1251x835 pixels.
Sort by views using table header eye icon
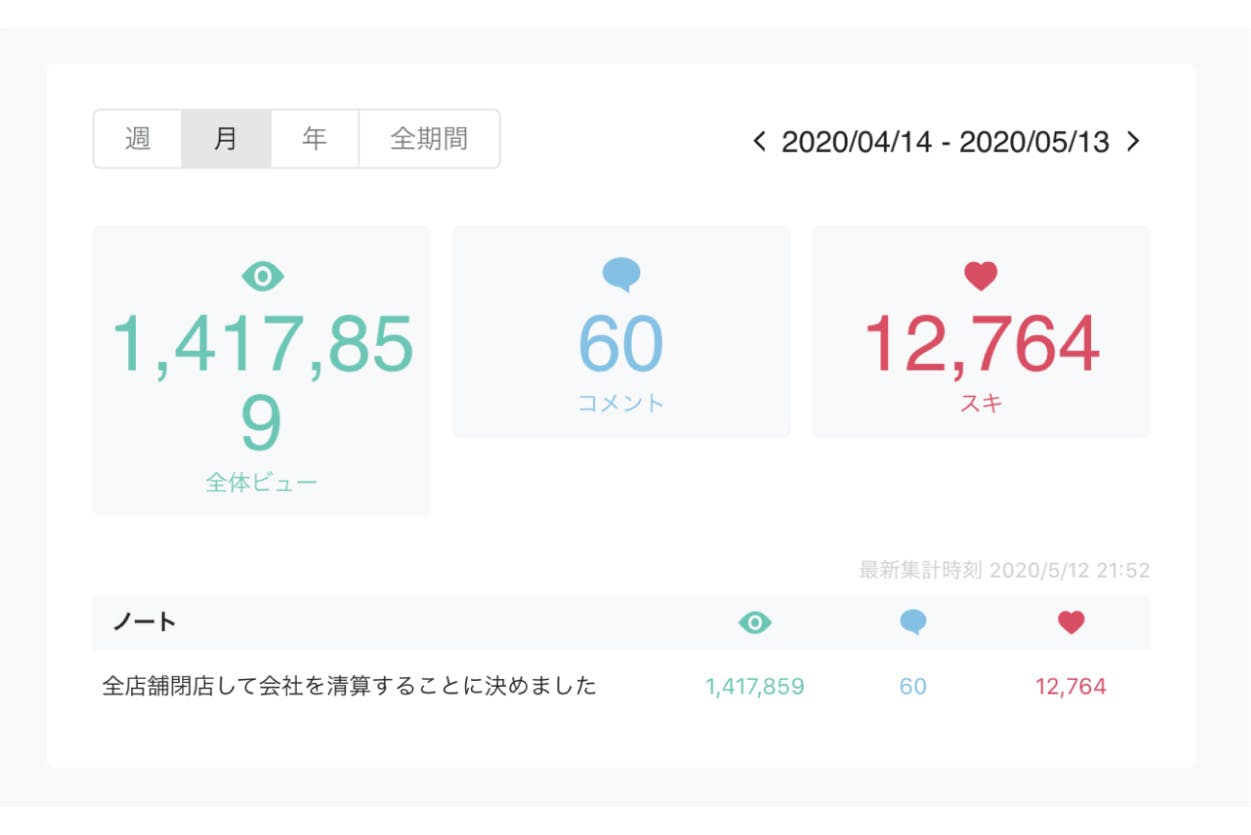click(x=754, y=623)
